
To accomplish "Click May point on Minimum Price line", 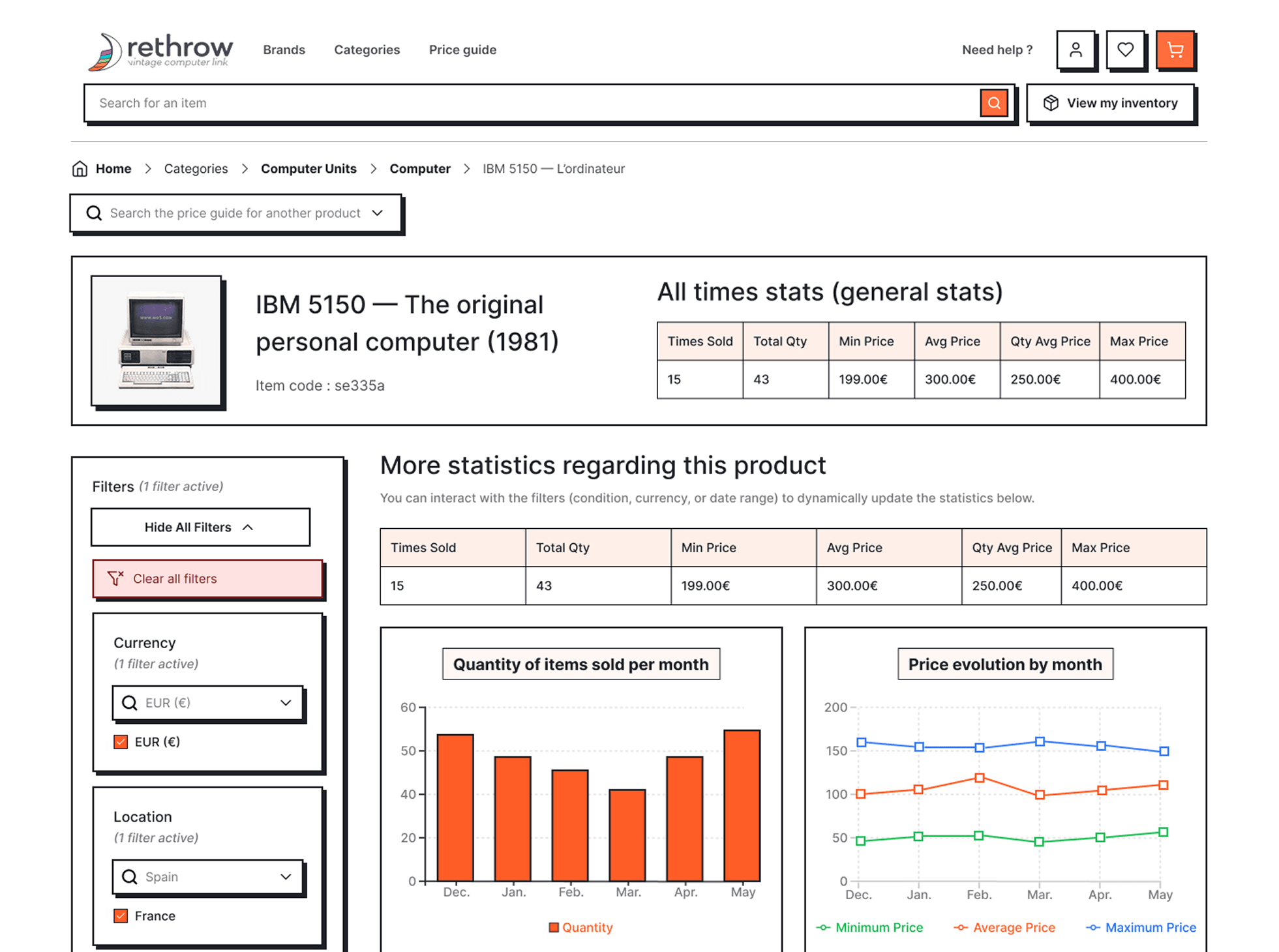I will click(1163, 832).
